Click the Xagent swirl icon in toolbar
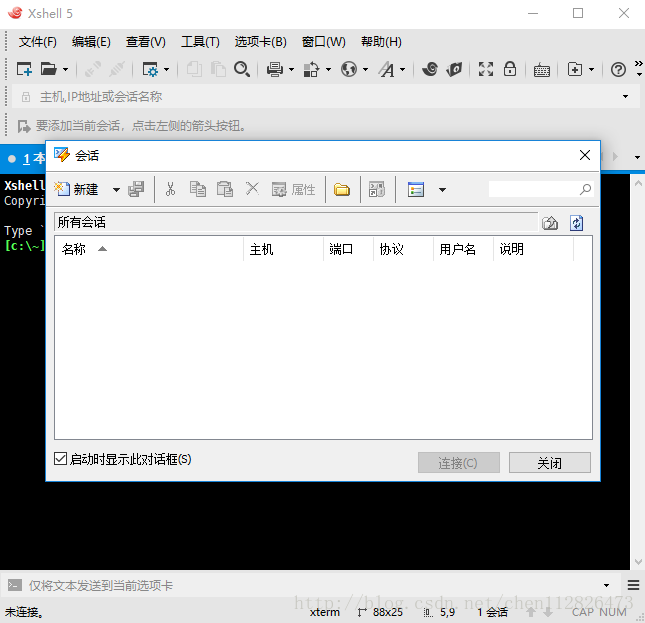 click(430, 69)
